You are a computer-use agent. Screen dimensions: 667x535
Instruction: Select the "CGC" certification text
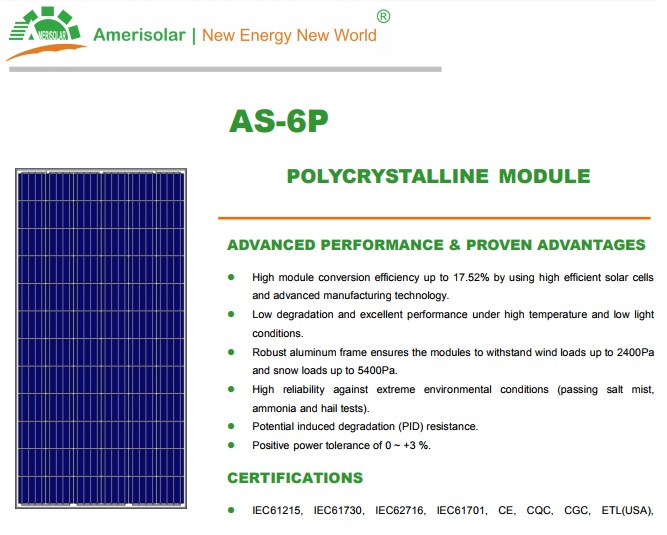(576, 510)
